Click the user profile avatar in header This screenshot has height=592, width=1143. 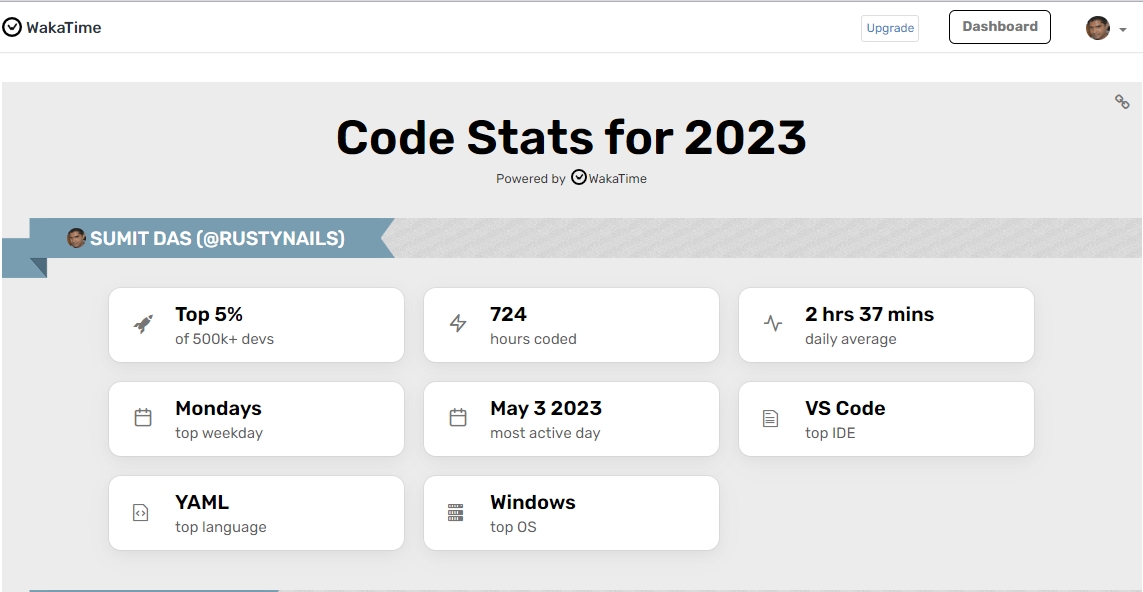pos(1098,28)
